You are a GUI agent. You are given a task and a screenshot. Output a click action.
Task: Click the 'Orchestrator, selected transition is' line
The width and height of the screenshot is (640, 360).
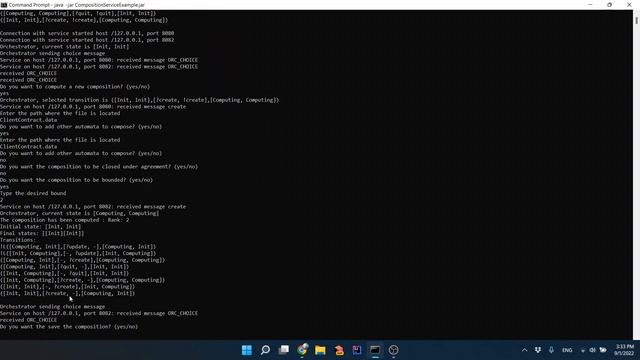click(140, 100)
